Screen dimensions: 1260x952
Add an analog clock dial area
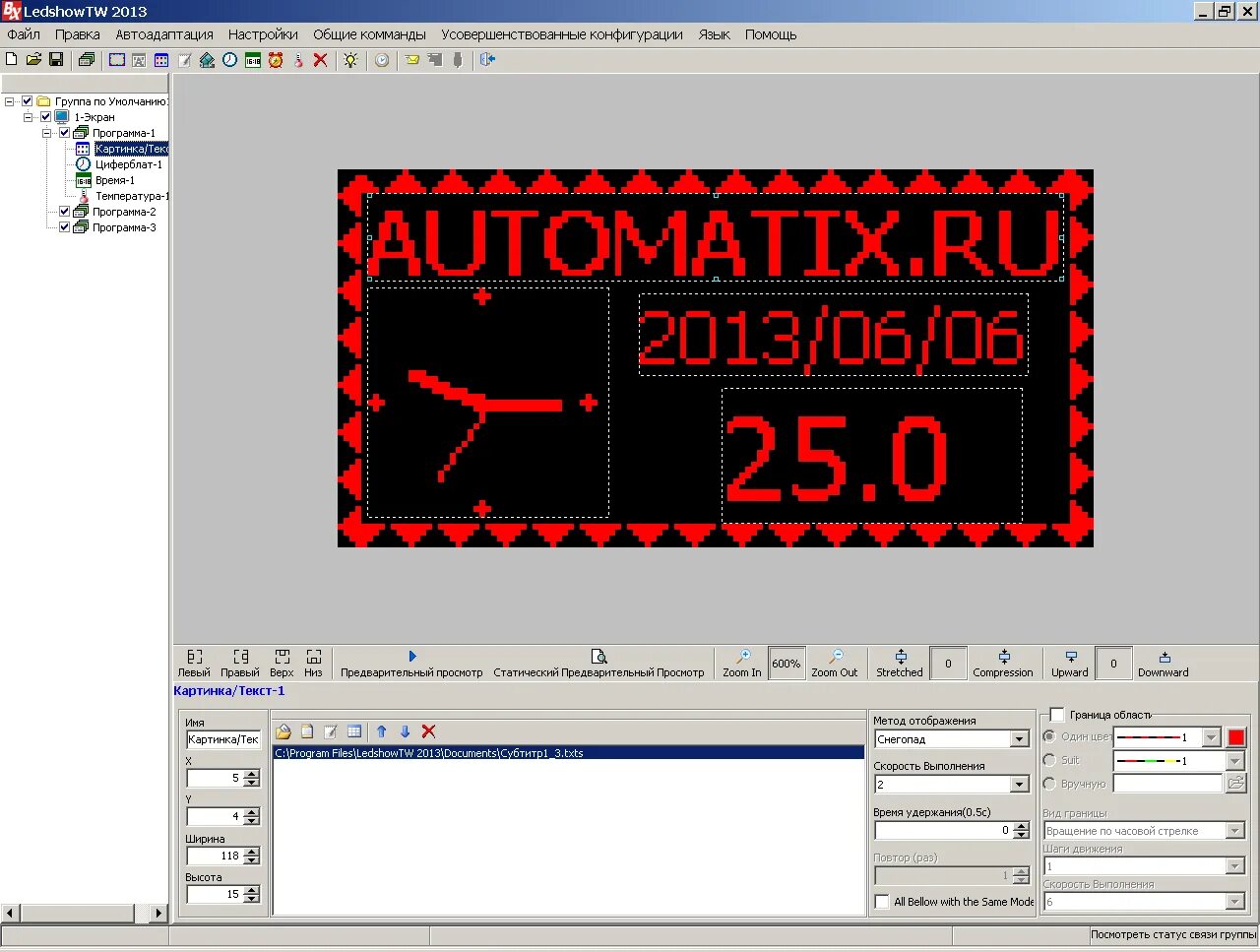click(x=229, y=60)
